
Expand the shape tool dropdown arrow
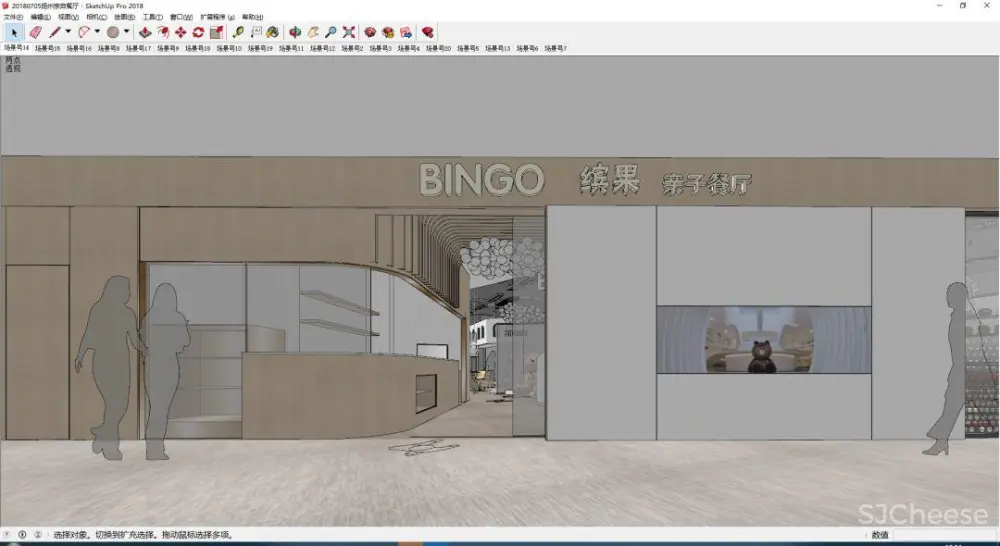click(126, 32)
